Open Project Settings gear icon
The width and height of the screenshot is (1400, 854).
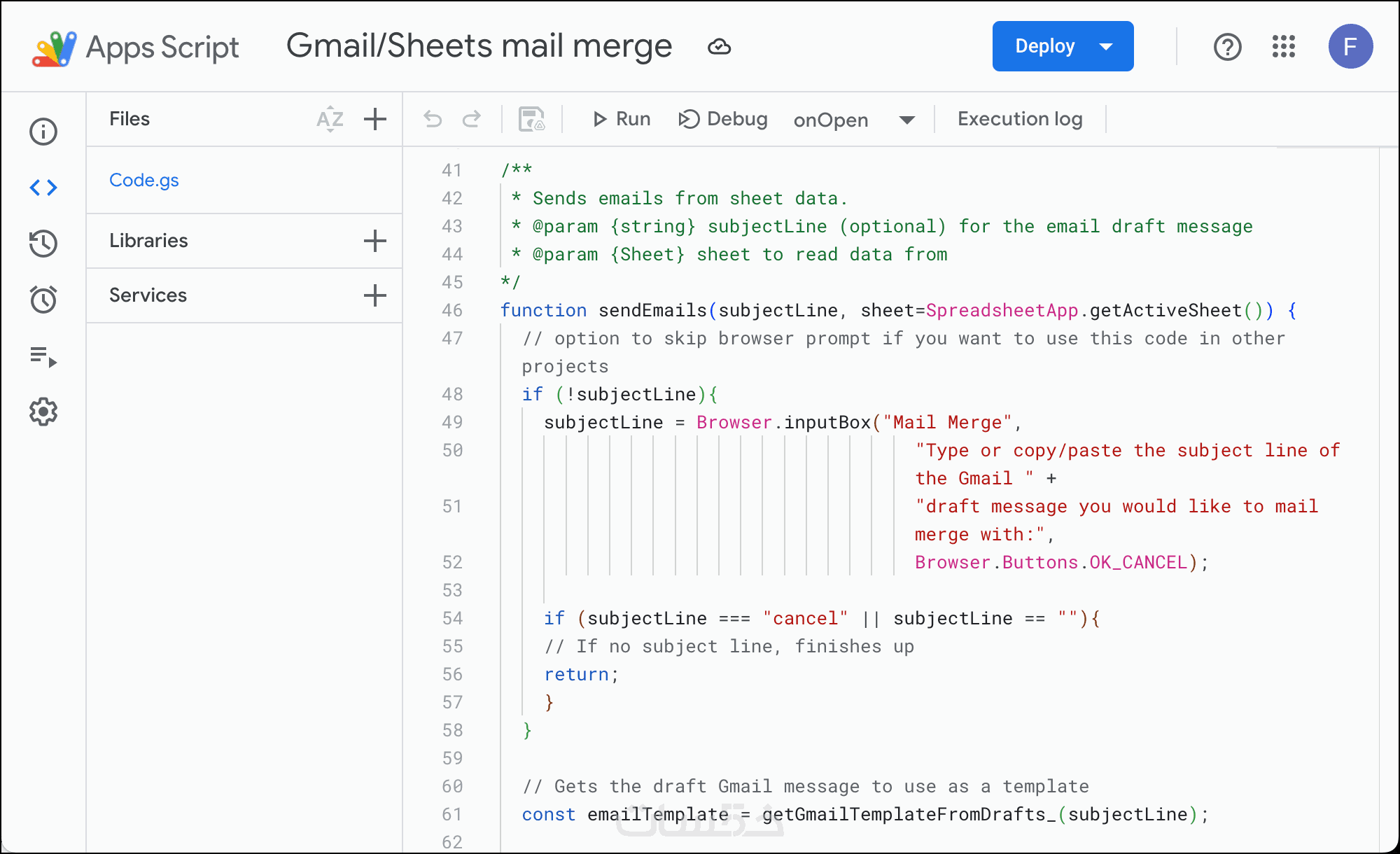[43, 412]
